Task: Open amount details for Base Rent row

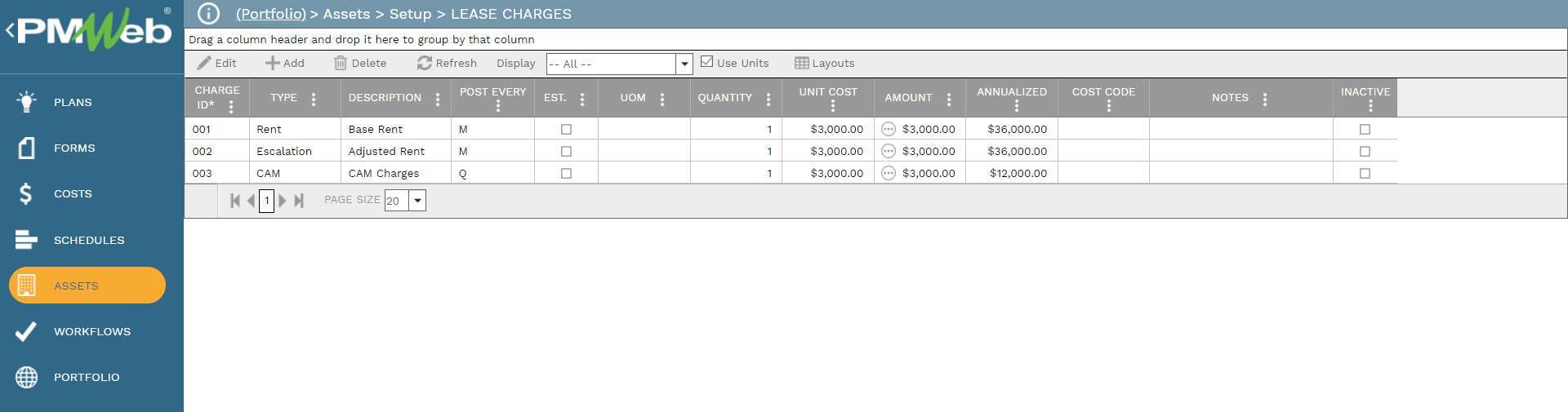Action: (x=889, y=129)
